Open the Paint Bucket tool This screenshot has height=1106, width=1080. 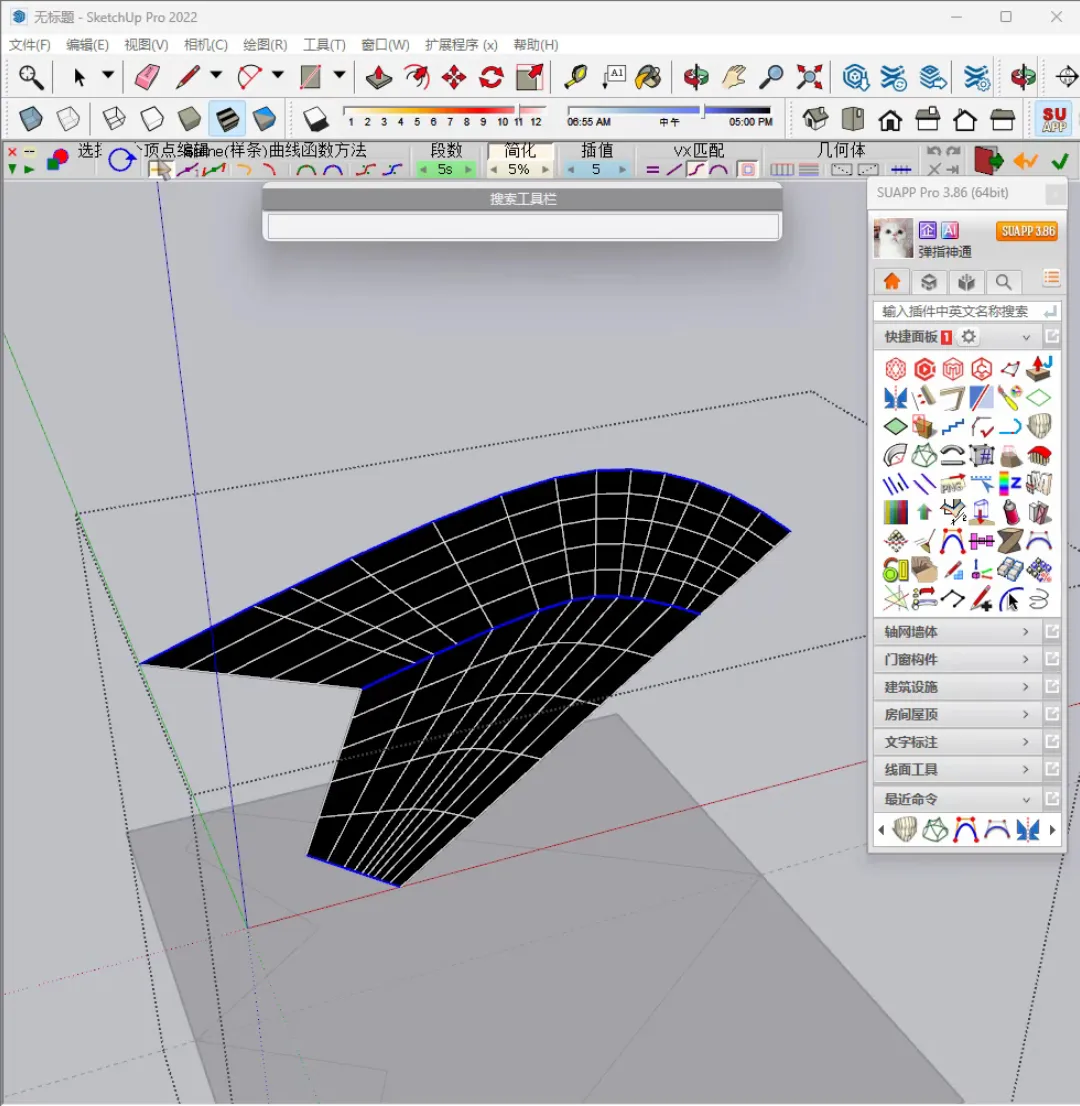point(648,76)
